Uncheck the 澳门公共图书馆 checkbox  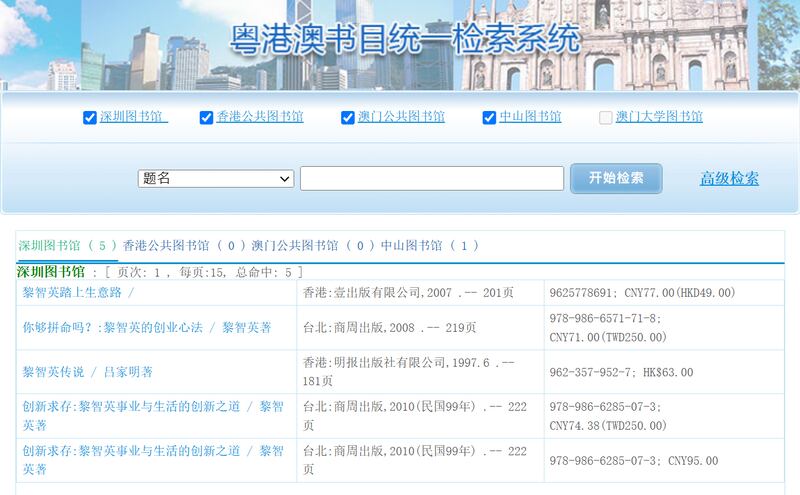tap(348, 117)
